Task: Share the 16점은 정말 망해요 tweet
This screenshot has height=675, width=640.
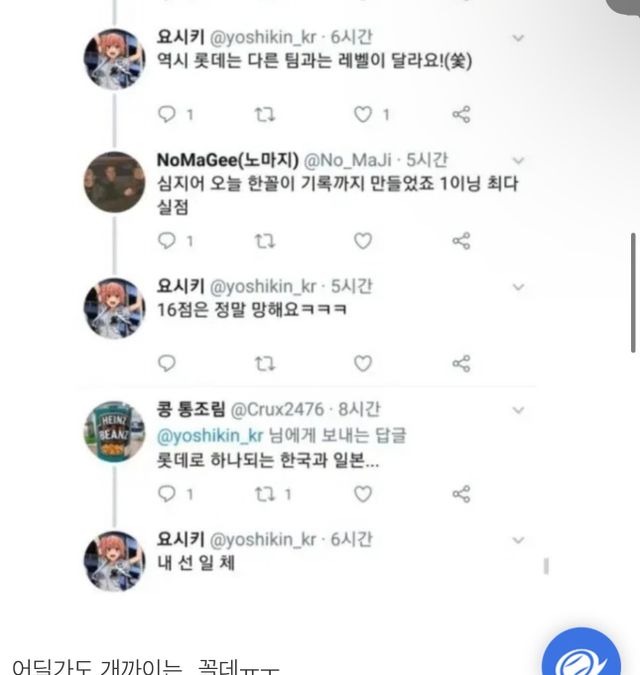Action: pyautogui.click(x=461, y=363)
